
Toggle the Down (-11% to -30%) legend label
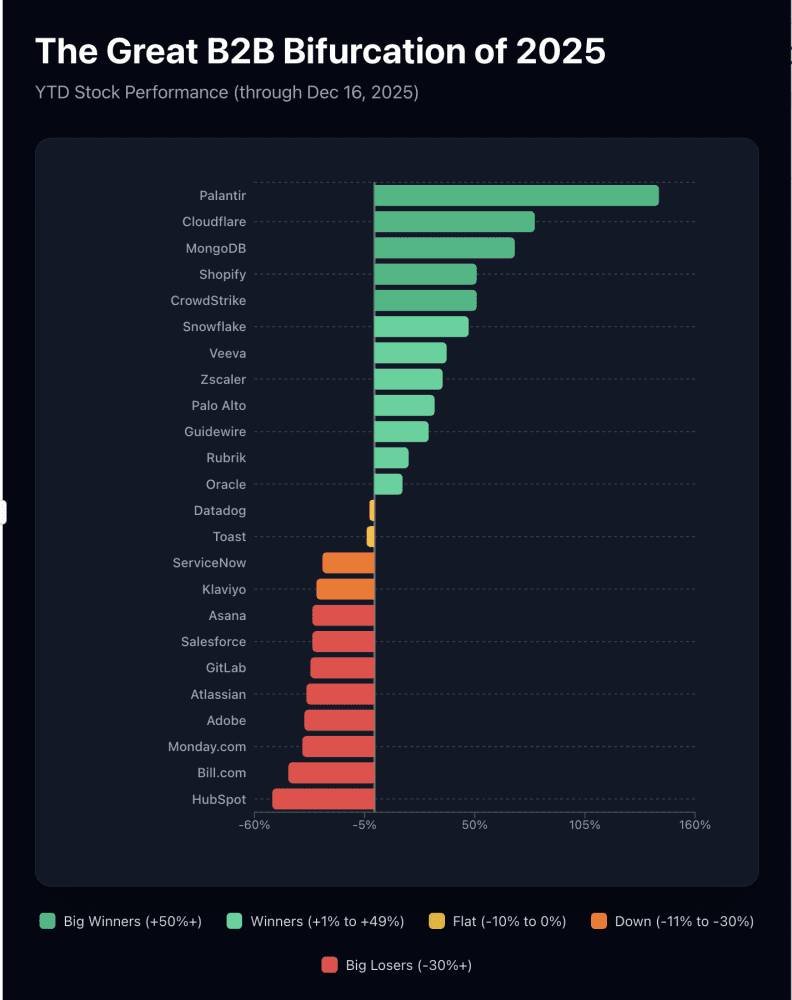(x=685, y=921)
